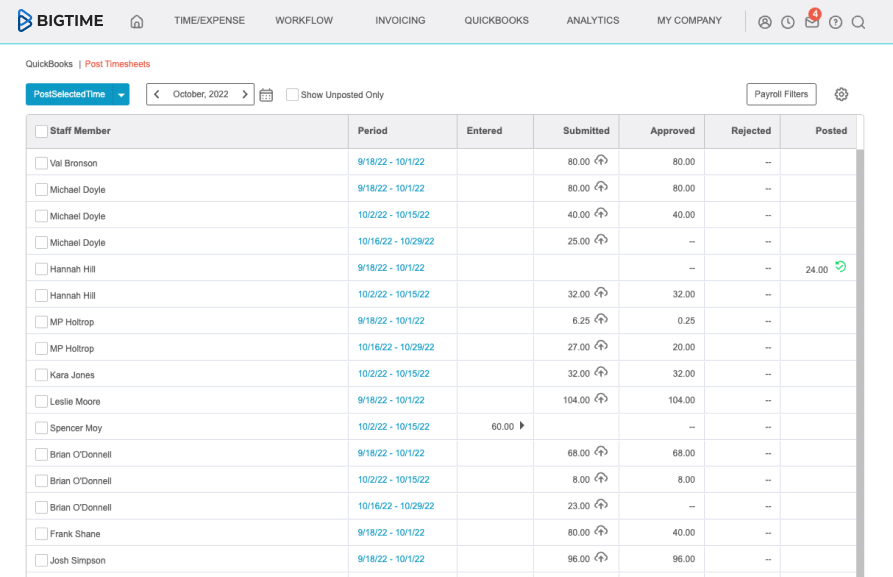The height and width of the screenshot is (577, 893).
Task: Open Payroll Filters
Action: point(781,95)
